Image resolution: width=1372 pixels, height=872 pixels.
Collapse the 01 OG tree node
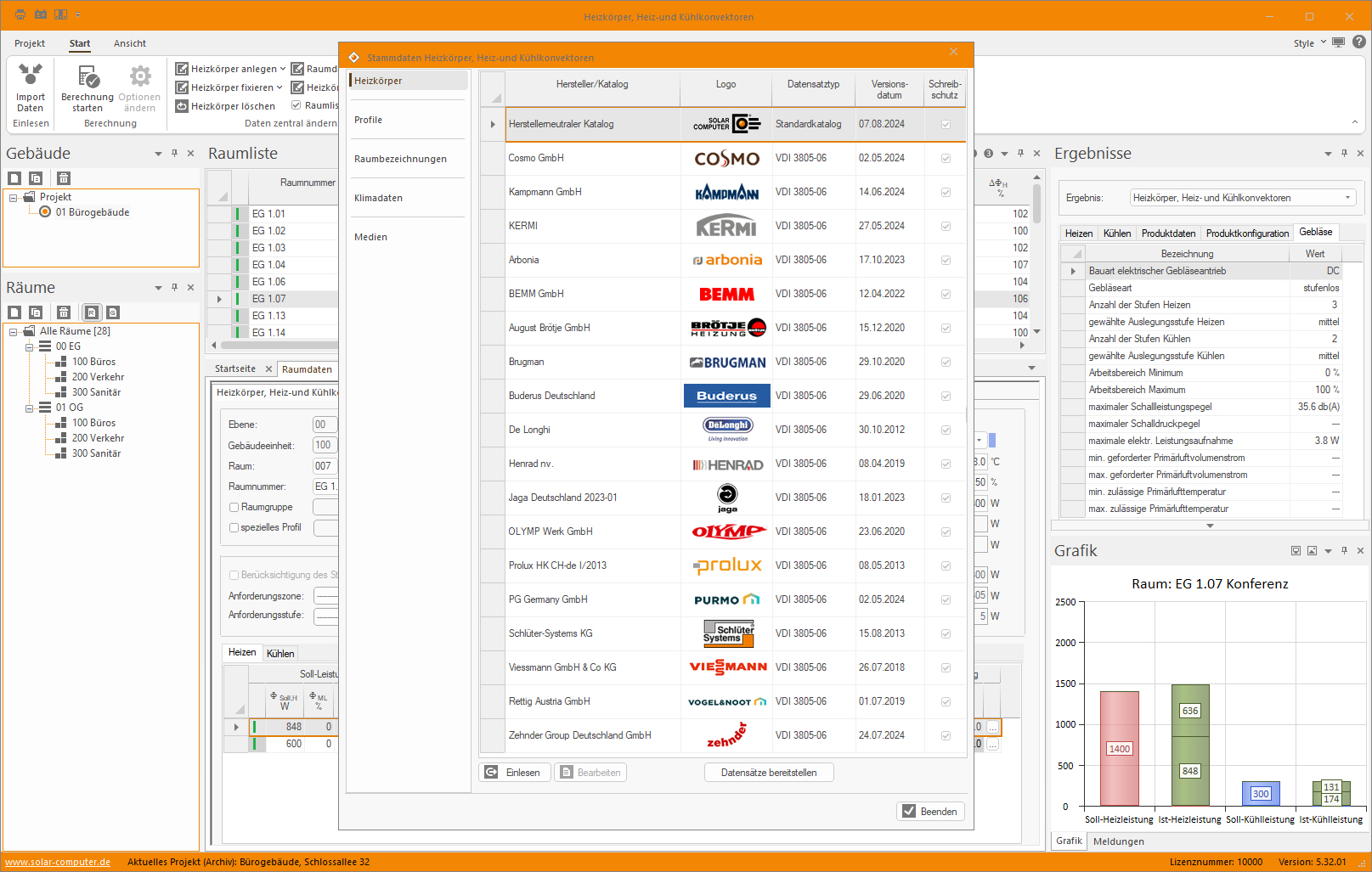click(30, 408)
